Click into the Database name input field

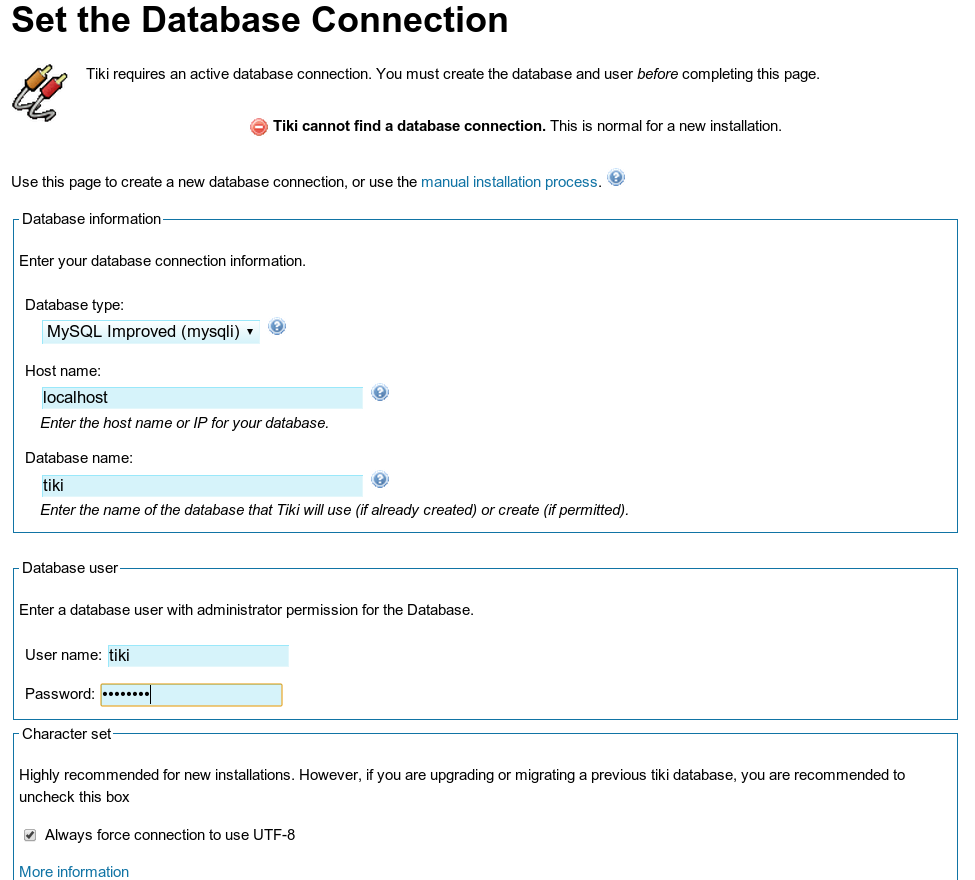coord(201,486)
